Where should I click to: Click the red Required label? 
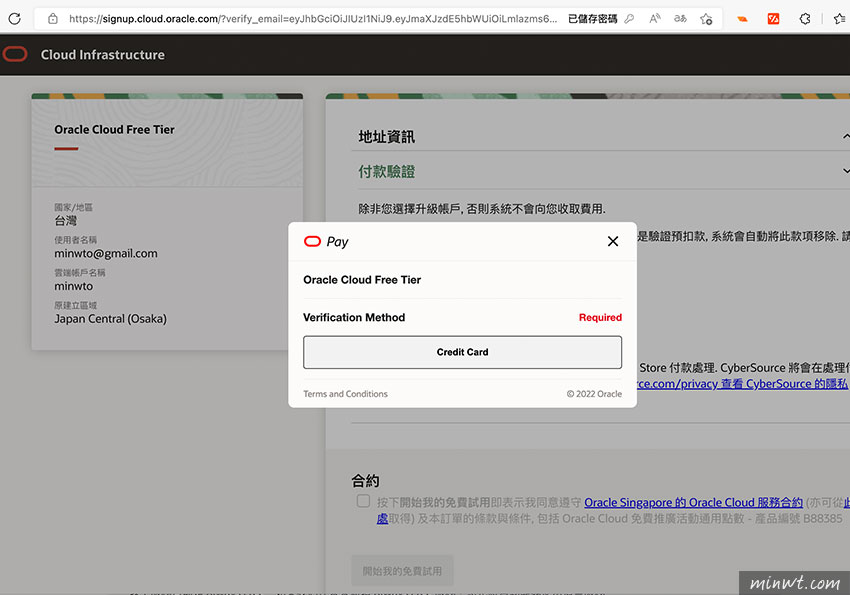[600, 318]
